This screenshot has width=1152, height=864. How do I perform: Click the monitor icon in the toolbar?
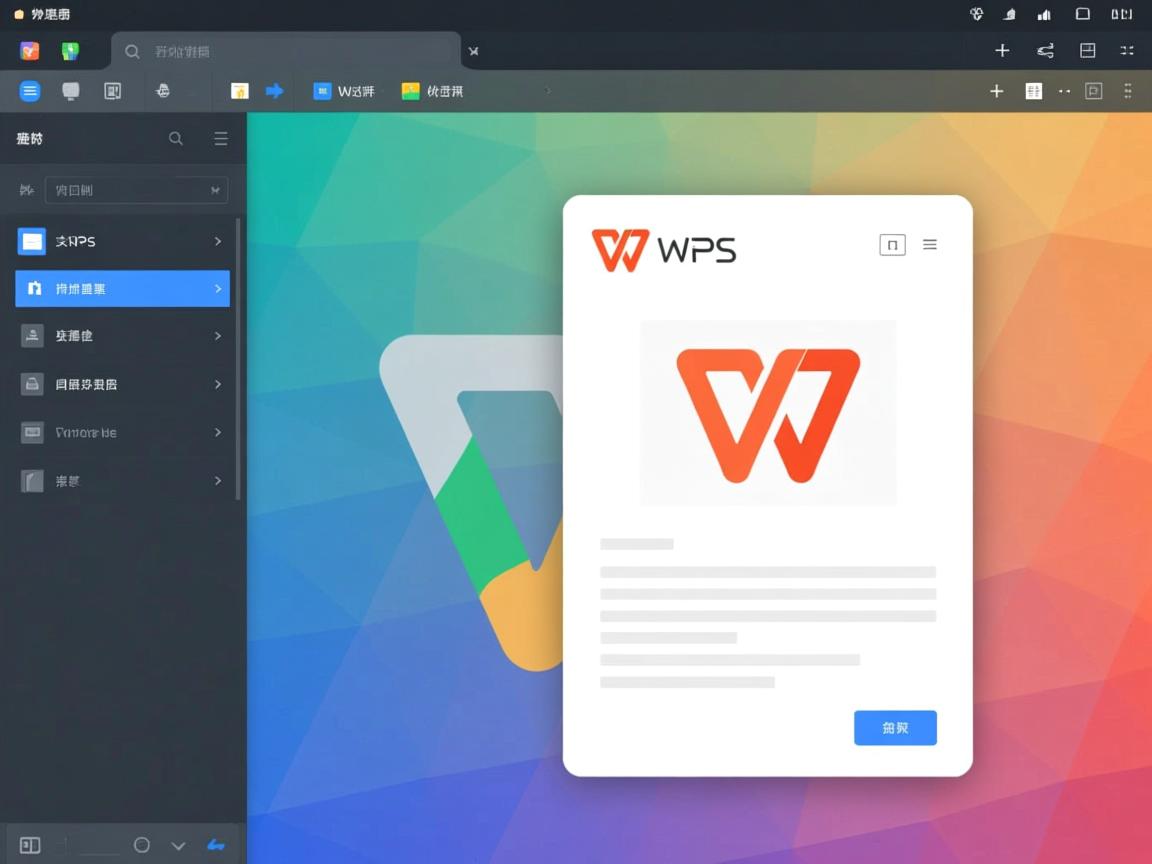(x=71, y=91)
